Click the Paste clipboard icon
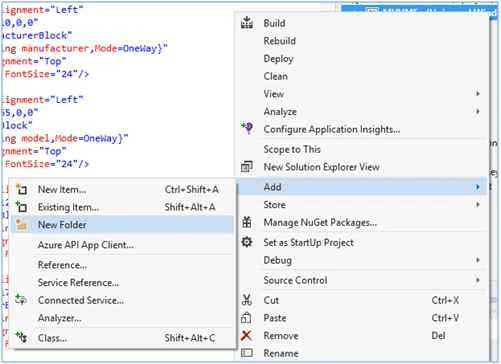Viewport: 501px width, 364px height. tap(246, 318)
